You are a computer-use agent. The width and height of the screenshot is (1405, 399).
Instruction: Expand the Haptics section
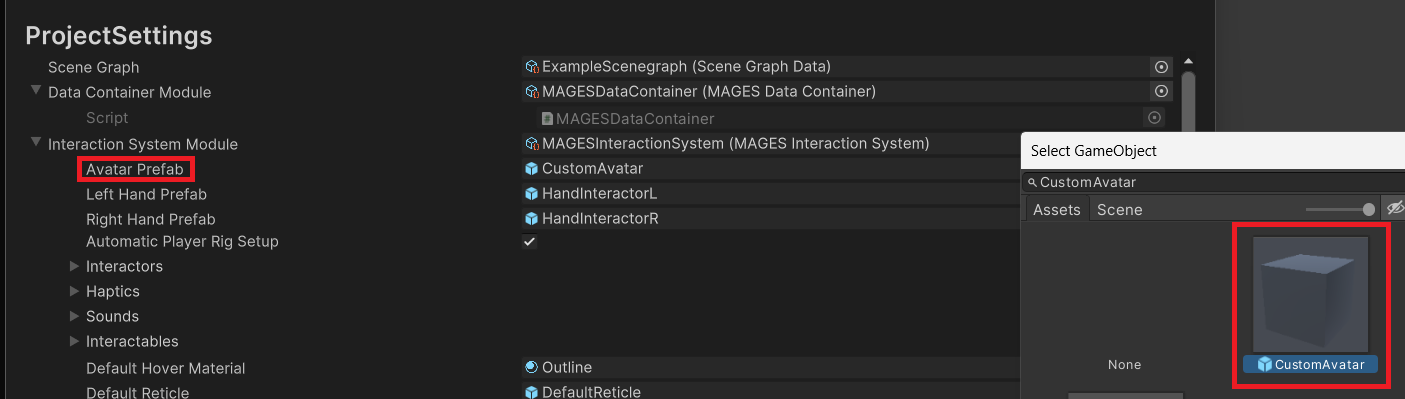click(75, 292)
